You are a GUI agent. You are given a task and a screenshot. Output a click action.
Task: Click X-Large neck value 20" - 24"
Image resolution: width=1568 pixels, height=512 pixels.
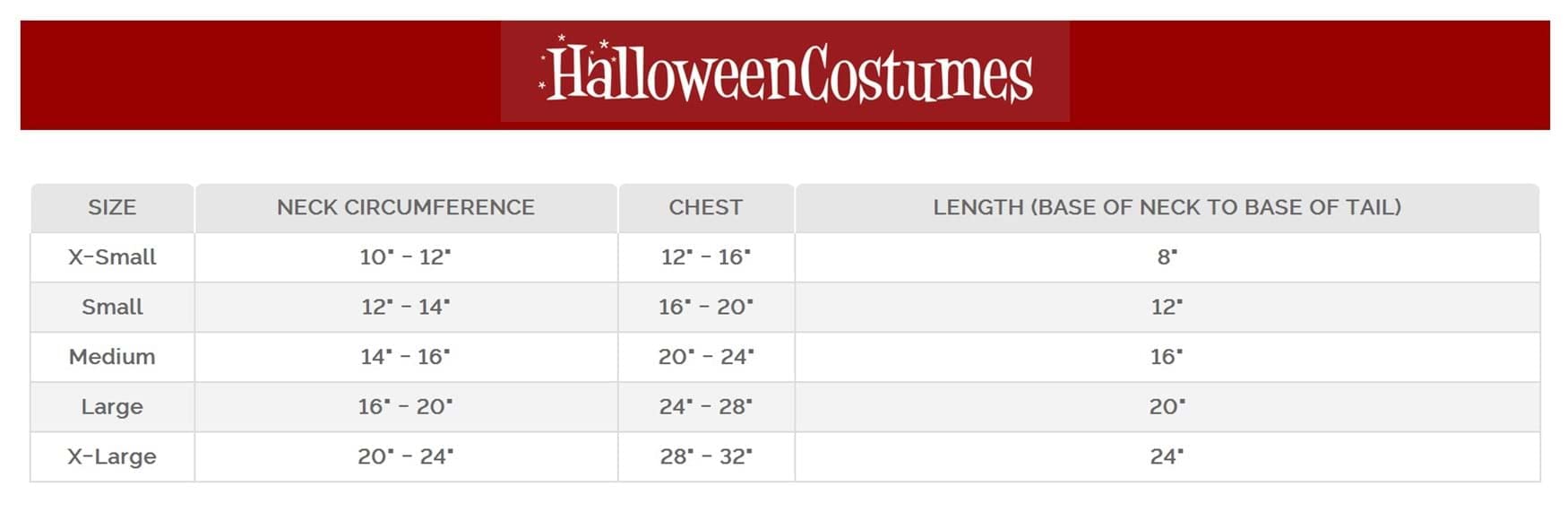(406, 456)
